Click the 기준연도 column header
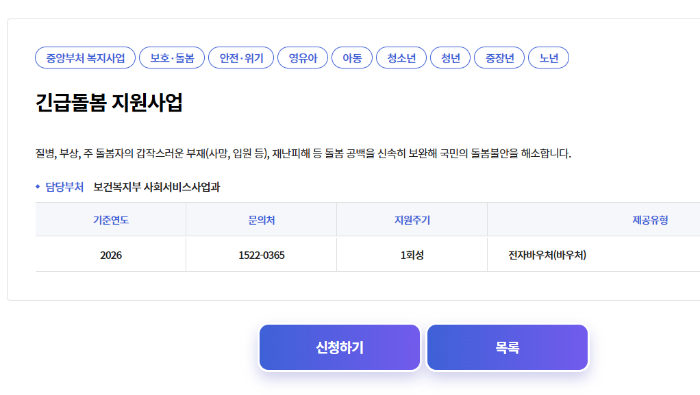 click(x=111, y=220)
